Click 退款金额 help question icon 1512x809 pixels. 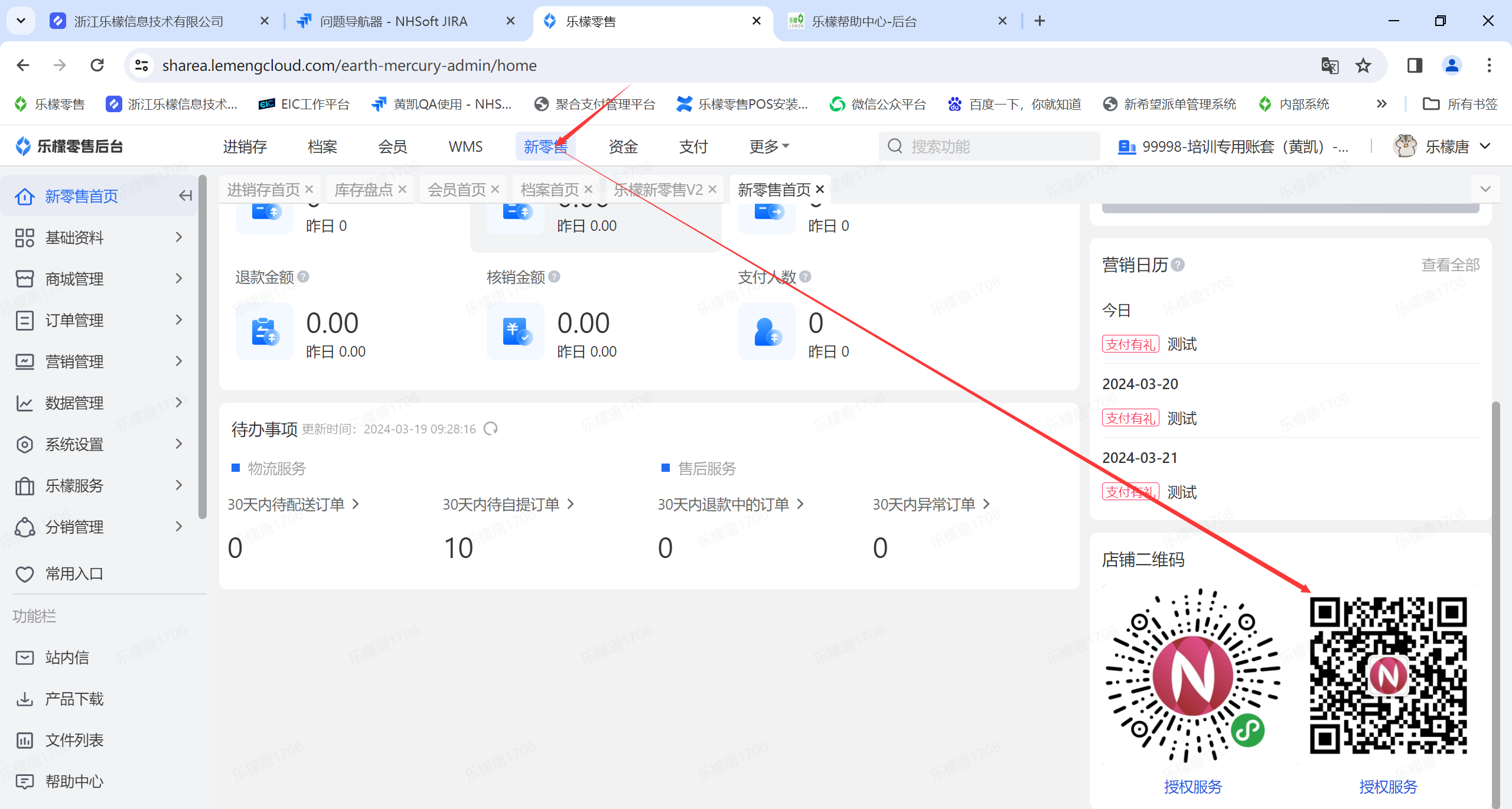pos(303,277)
